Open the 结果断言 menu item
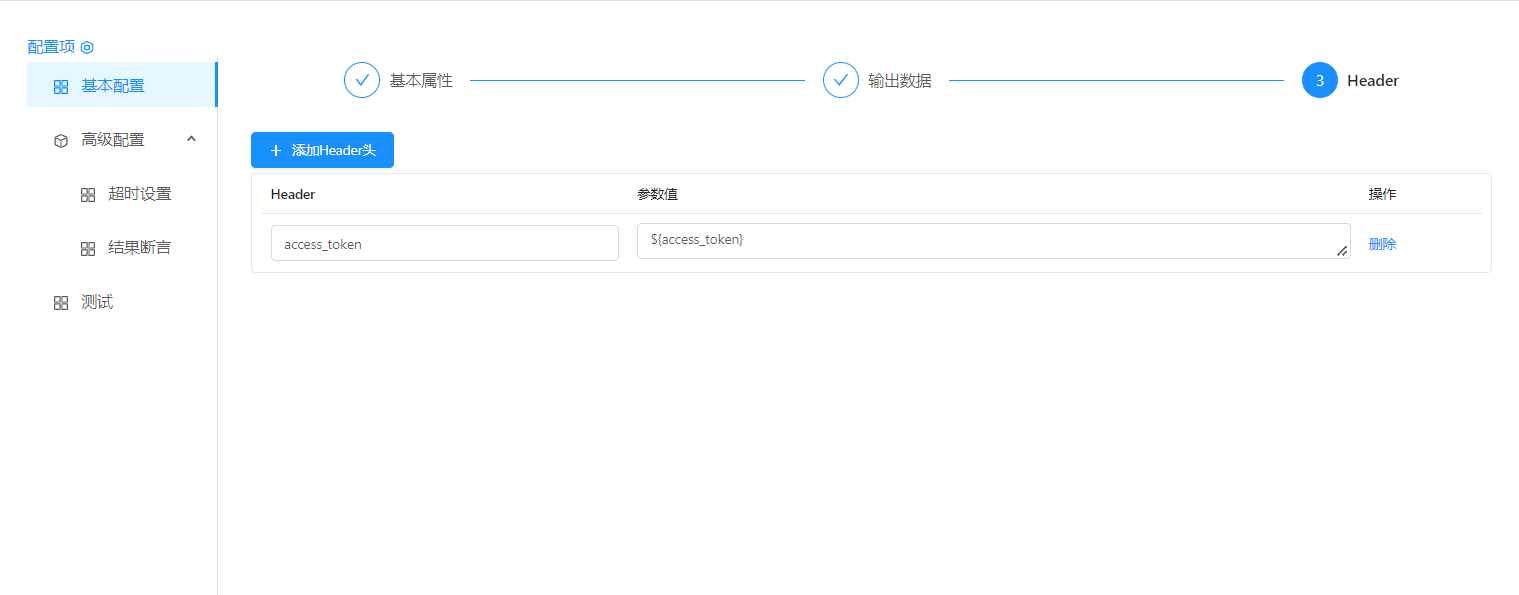 (x=140, y=247)
